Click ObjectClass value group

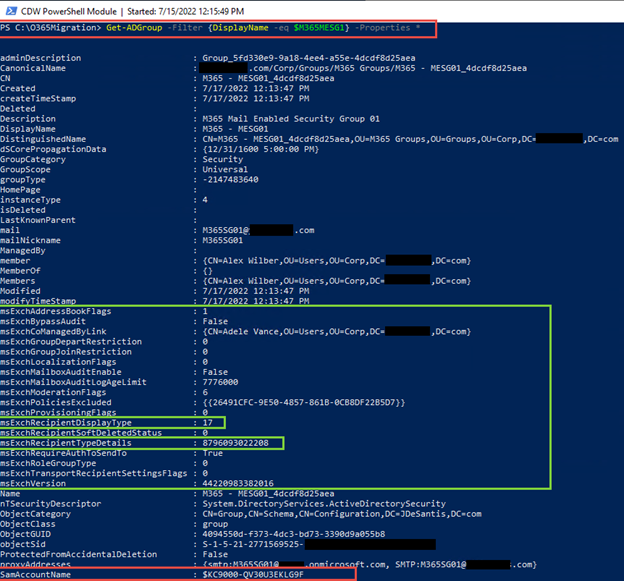point(215,524)
